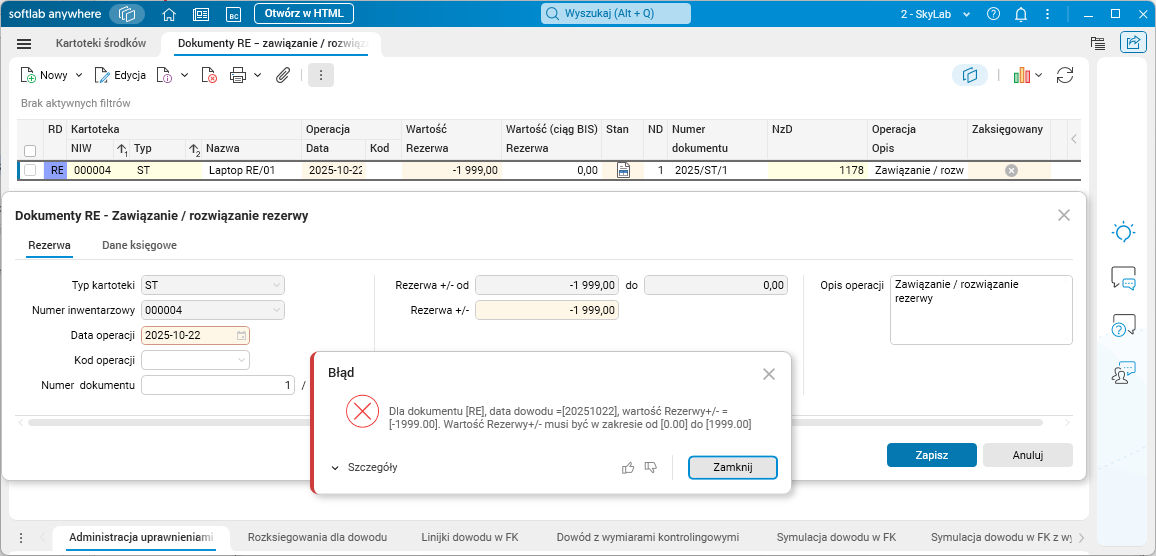Click the bar chart analysis icon
Screen dimensions: 1156x556
(1021, 74)
